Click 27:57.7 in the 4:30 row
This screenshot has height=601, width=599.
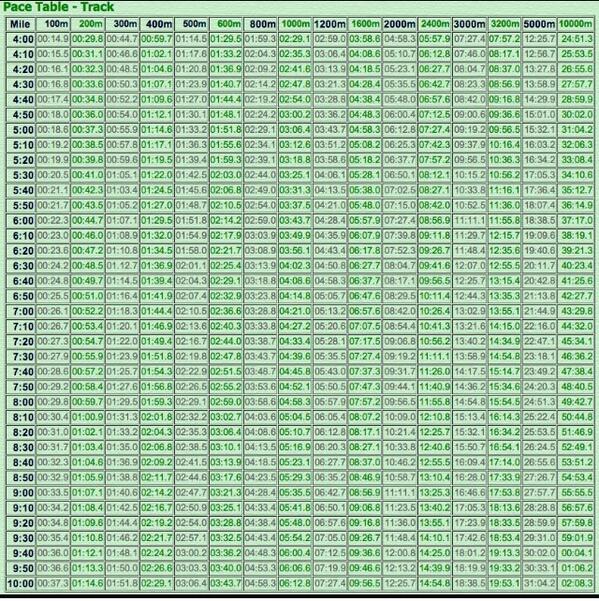575,84
